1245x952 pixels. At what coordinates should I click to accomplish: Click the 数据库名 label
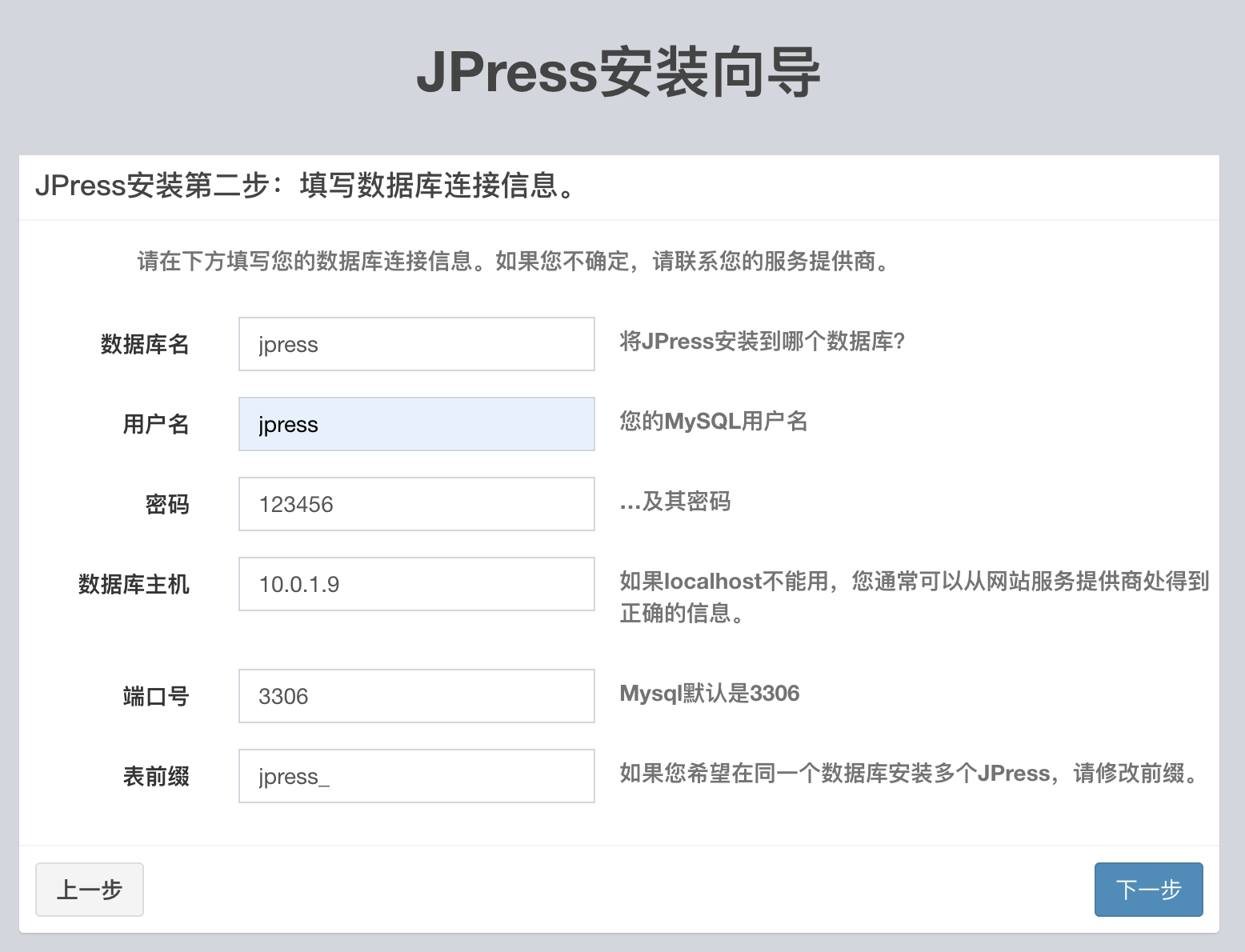[145, 344]
